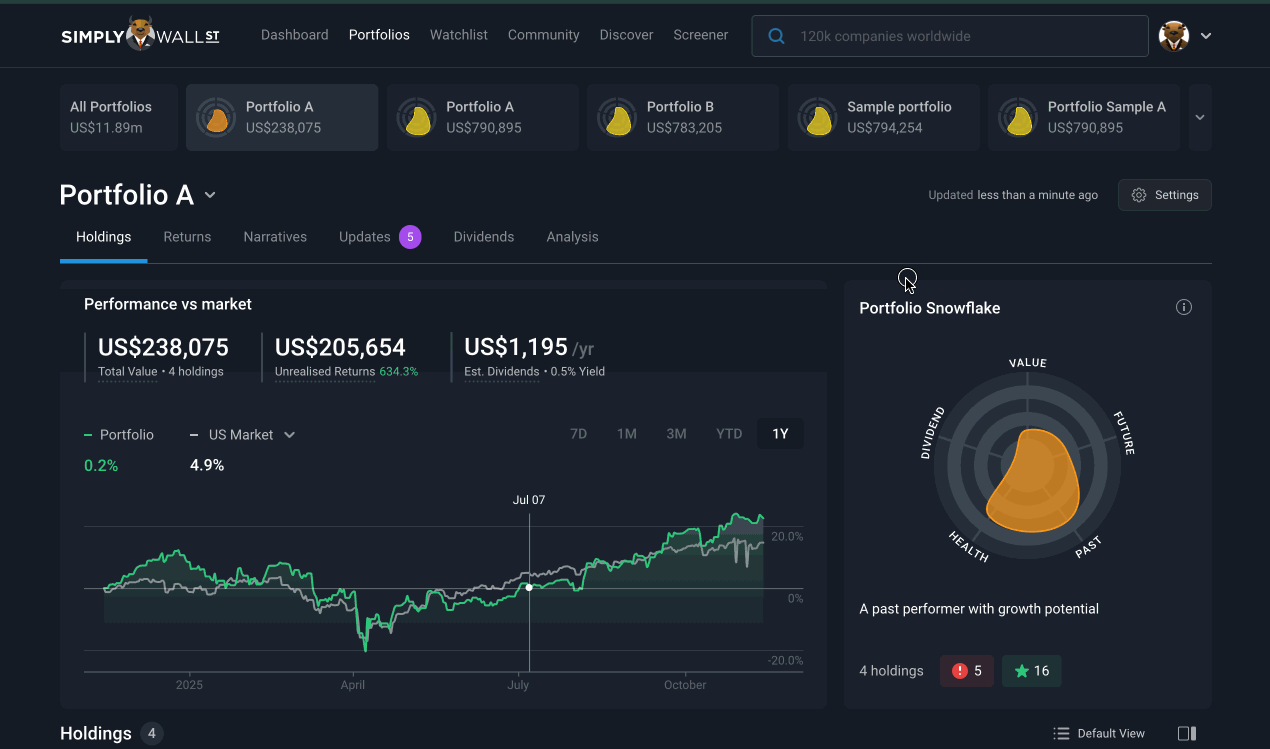The height and width of the screenshot is (749, 1270).
Task: Click the Jul 07 chart marker point
Action: pyautogui.click(x=529, y=587)
